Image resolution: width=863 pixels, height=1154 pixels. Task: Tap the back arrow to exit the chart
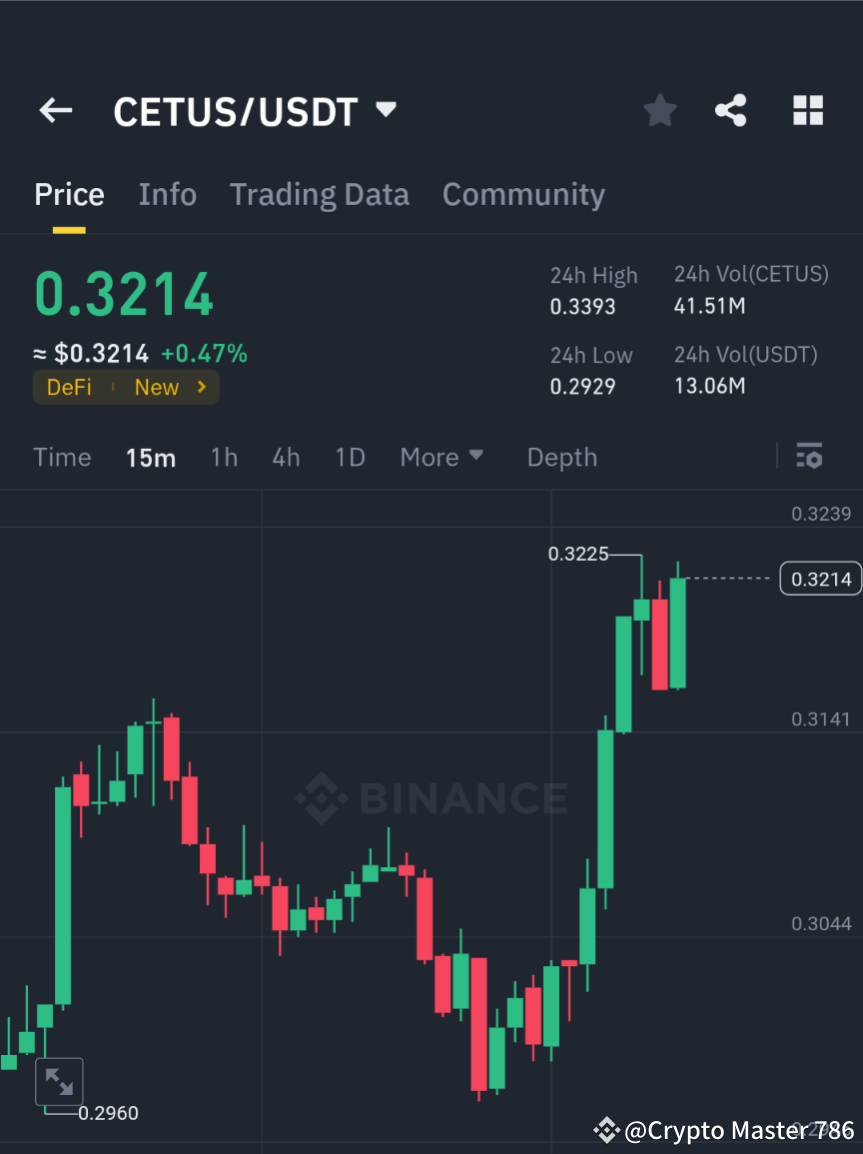coord(55,110)
